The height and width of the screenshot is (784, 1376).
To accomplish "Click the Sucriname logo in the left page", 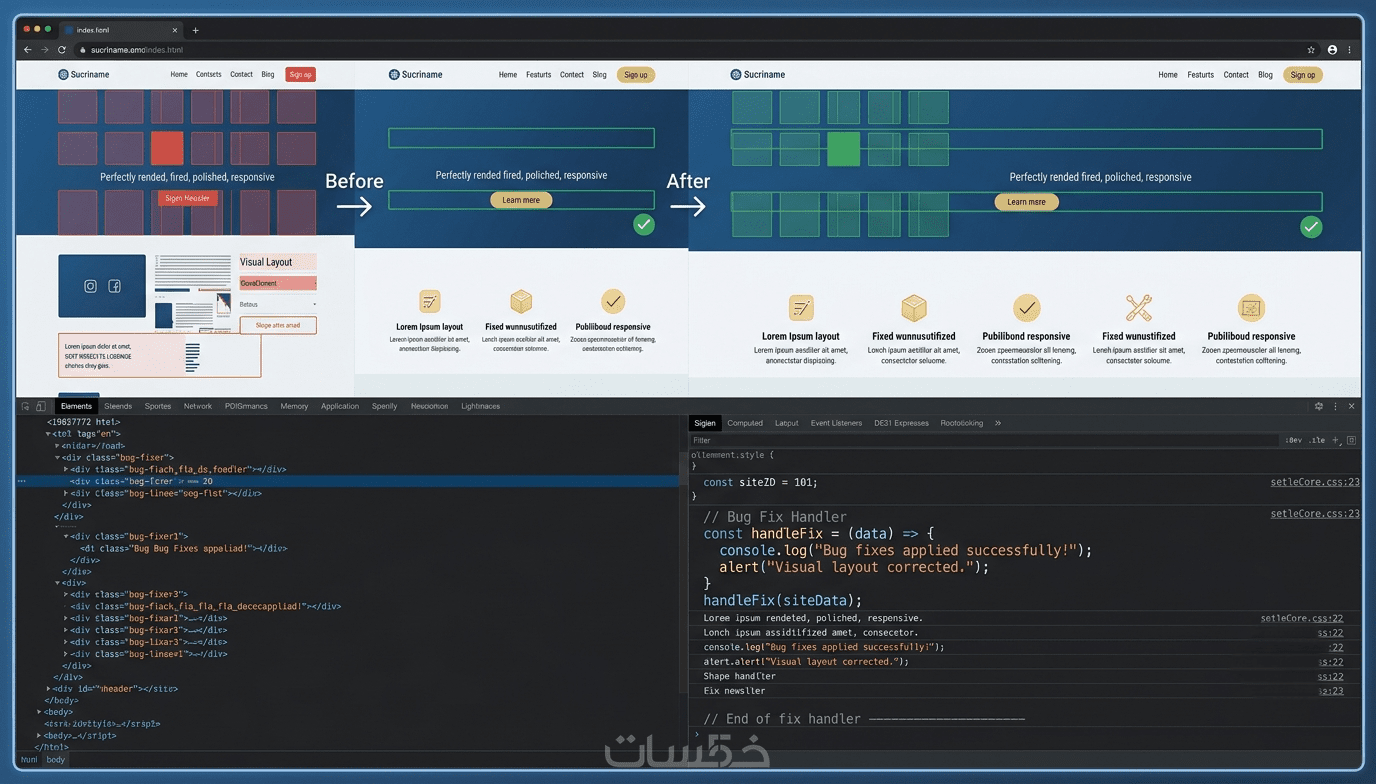I will pyautogui.click(x=84, y=74).
